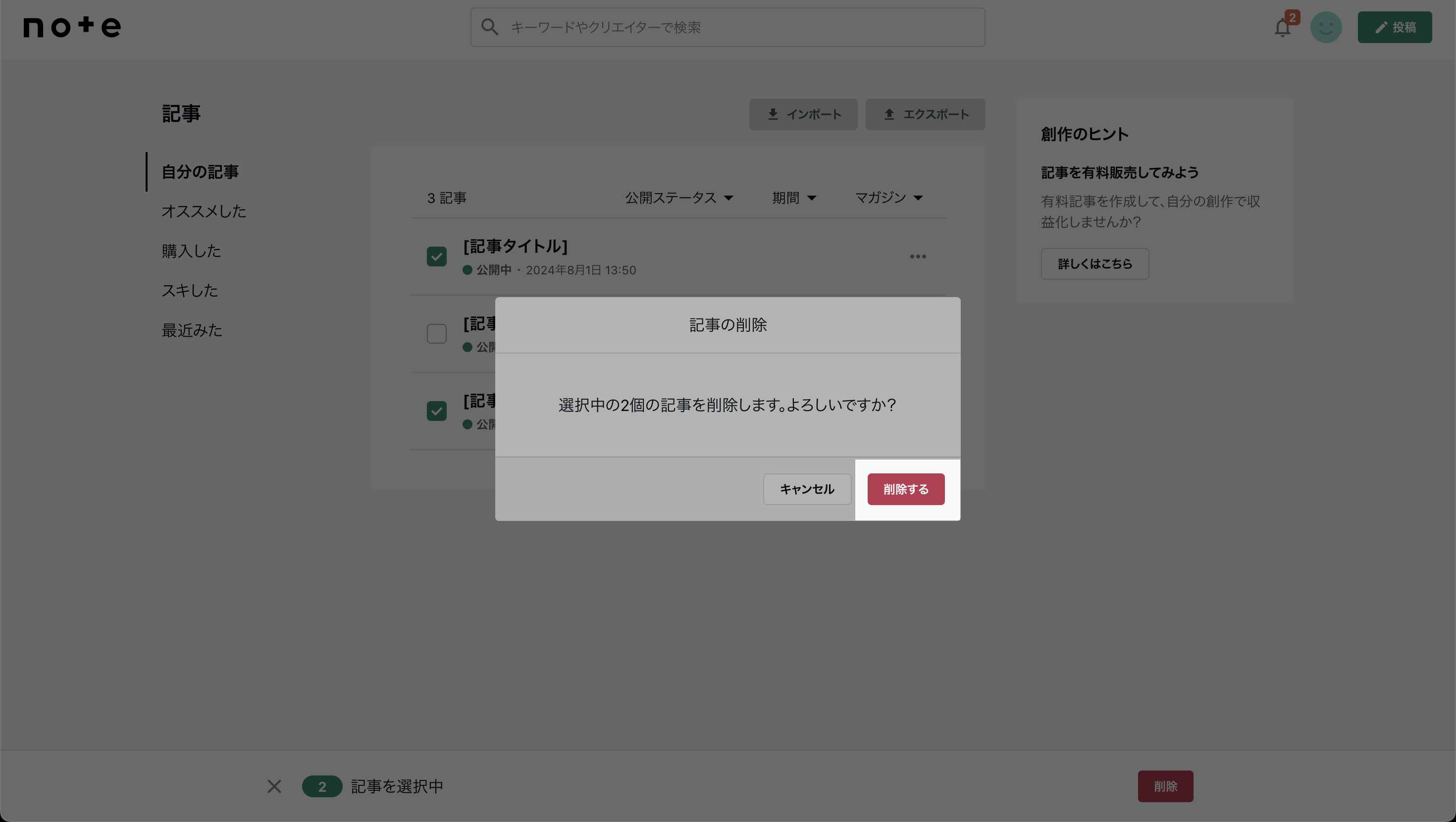
Task: Open 最近みた in sidebar
Action: click(192, 330)
